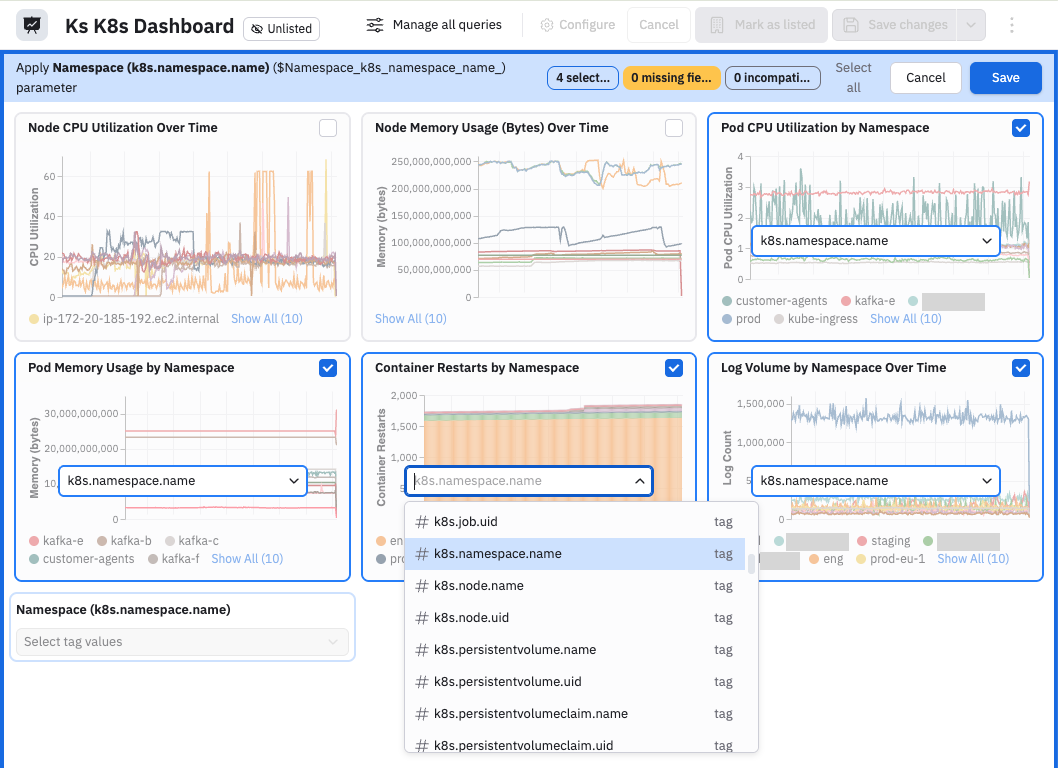
Task: Click the blue Save button
Action: coord(1005,78)
